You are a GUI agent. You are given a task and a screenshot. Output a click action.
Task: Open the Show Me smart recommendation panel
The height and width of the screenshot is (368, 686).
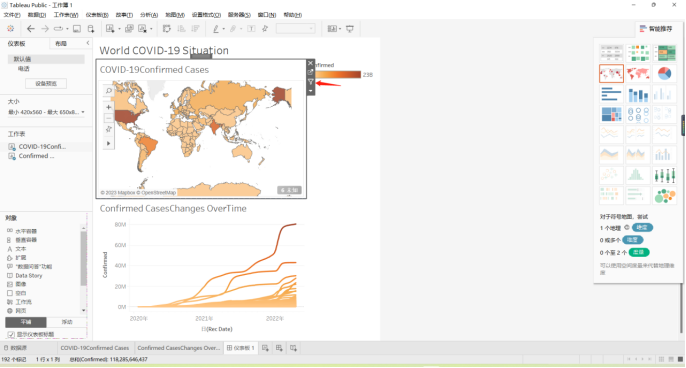coord(656,29)
